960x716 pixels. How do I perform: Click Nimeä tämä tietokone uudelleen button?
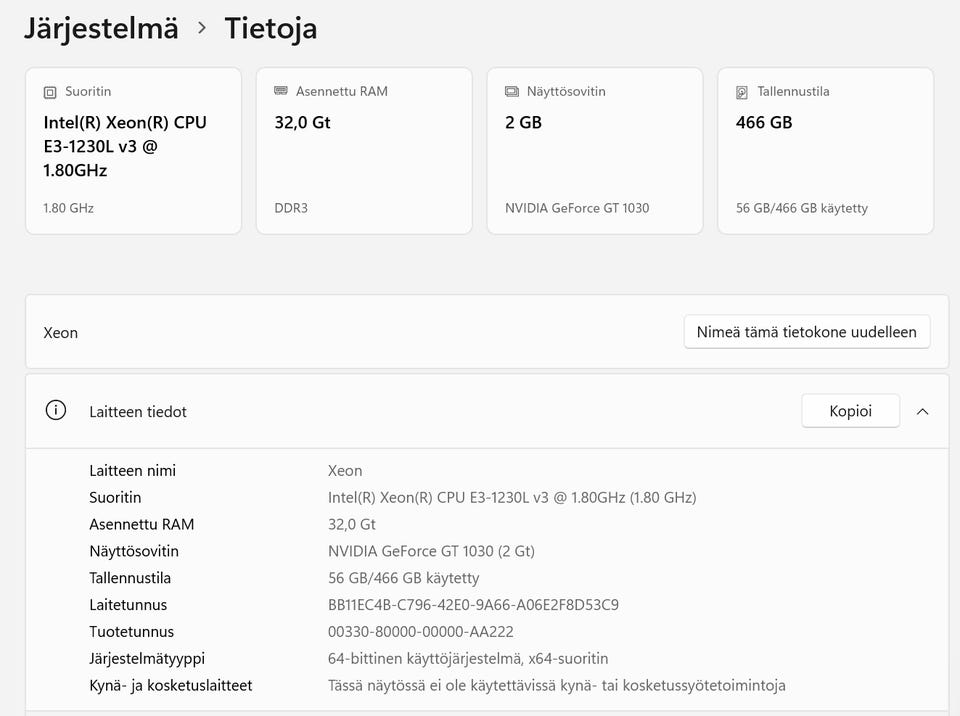[806, 332]
